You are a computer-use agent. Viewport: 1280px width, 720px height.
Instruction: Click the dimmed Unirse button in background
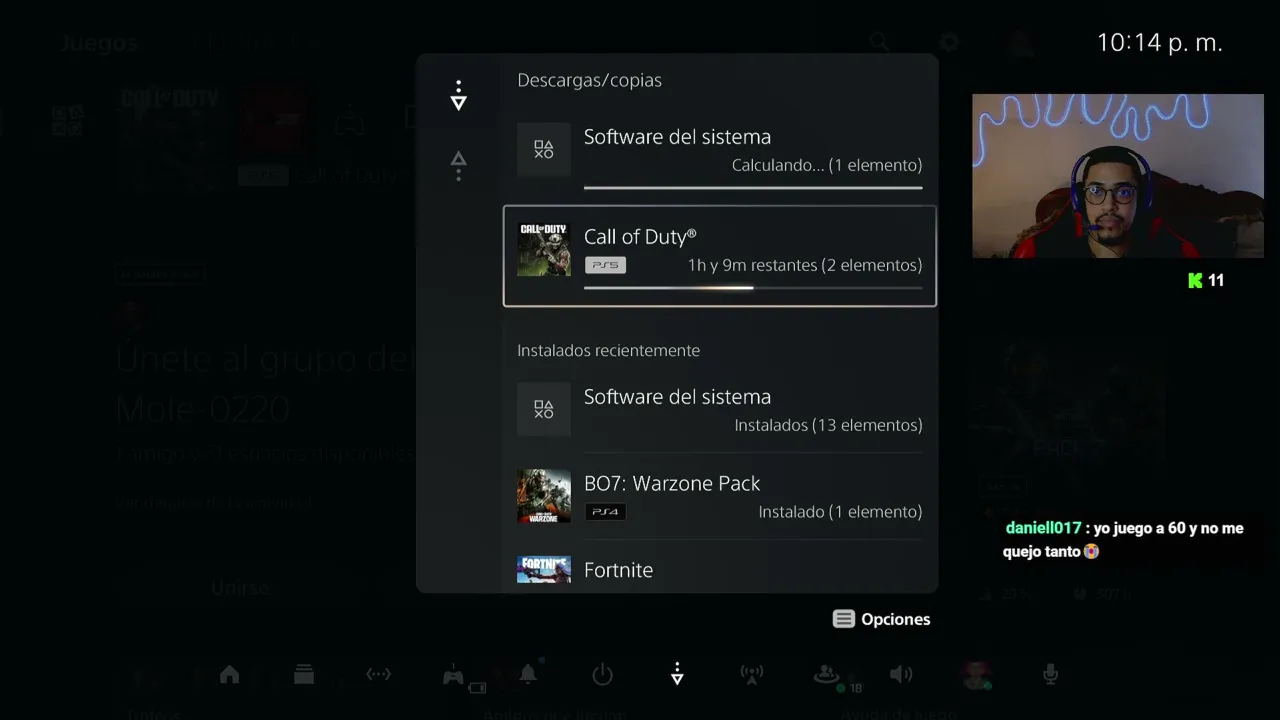point(241,588)
